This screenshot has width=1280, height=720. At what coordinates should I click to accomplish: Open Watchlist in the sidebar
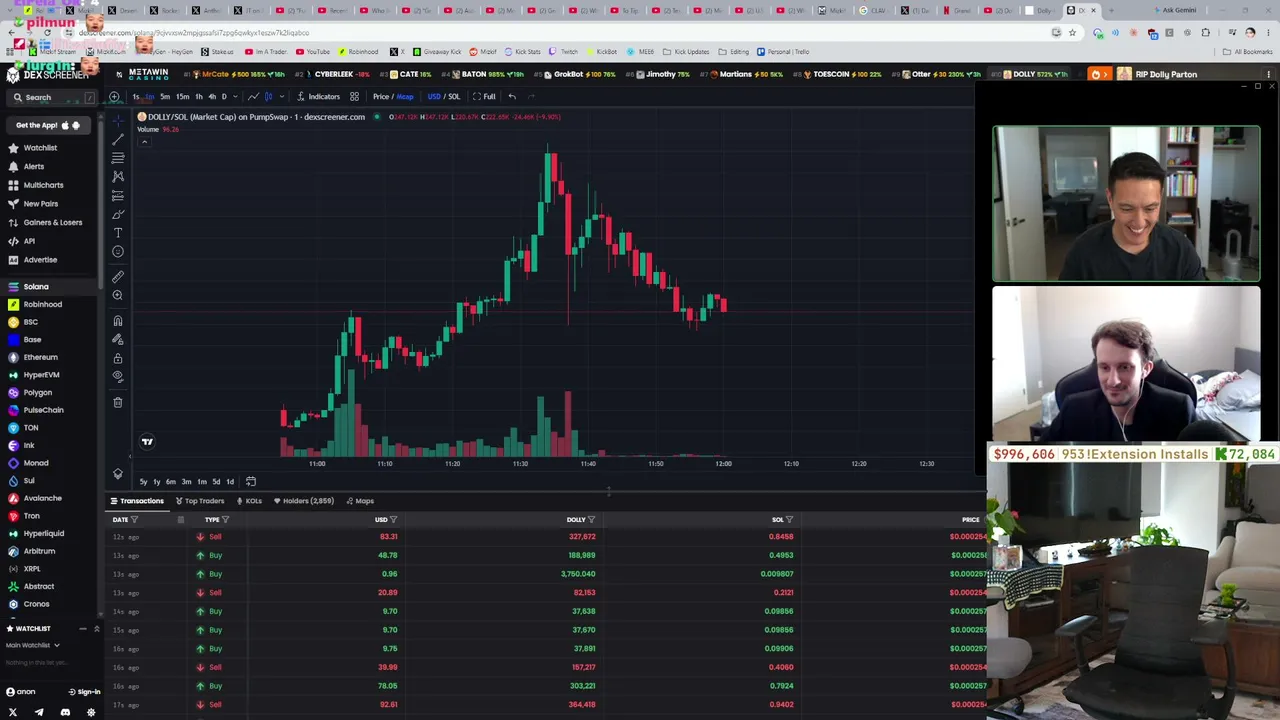tap(40, 148)
